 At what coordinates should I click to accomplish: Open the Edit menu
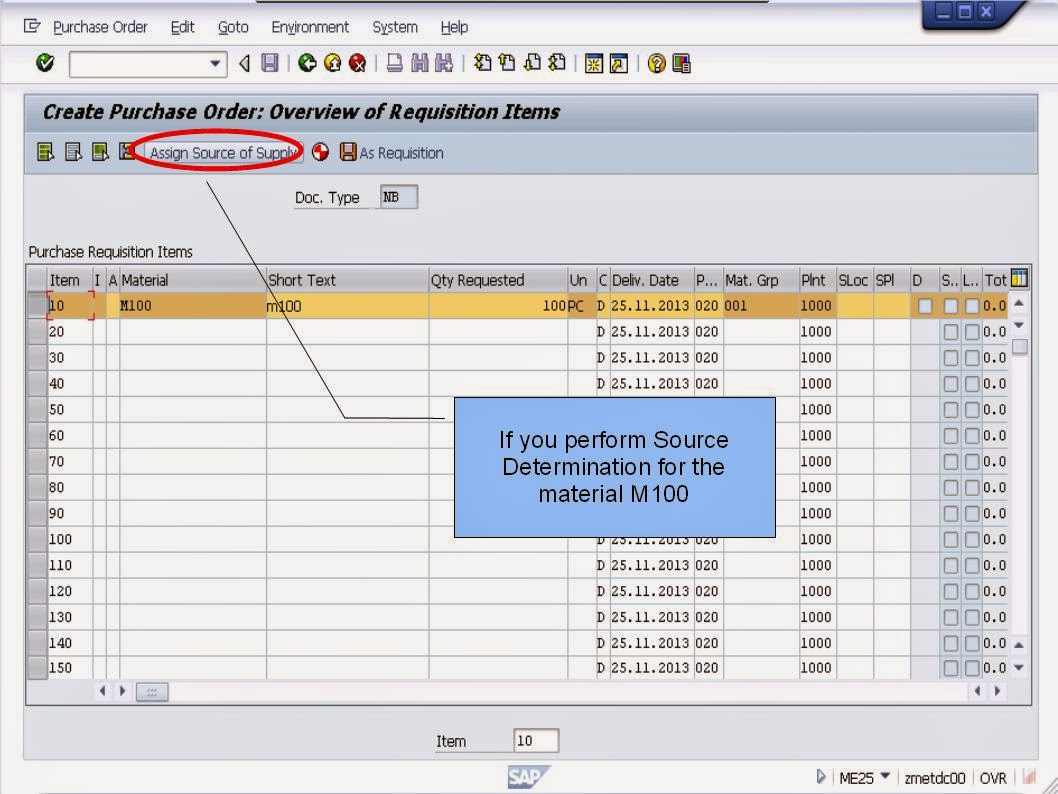(x=182, y=27)
